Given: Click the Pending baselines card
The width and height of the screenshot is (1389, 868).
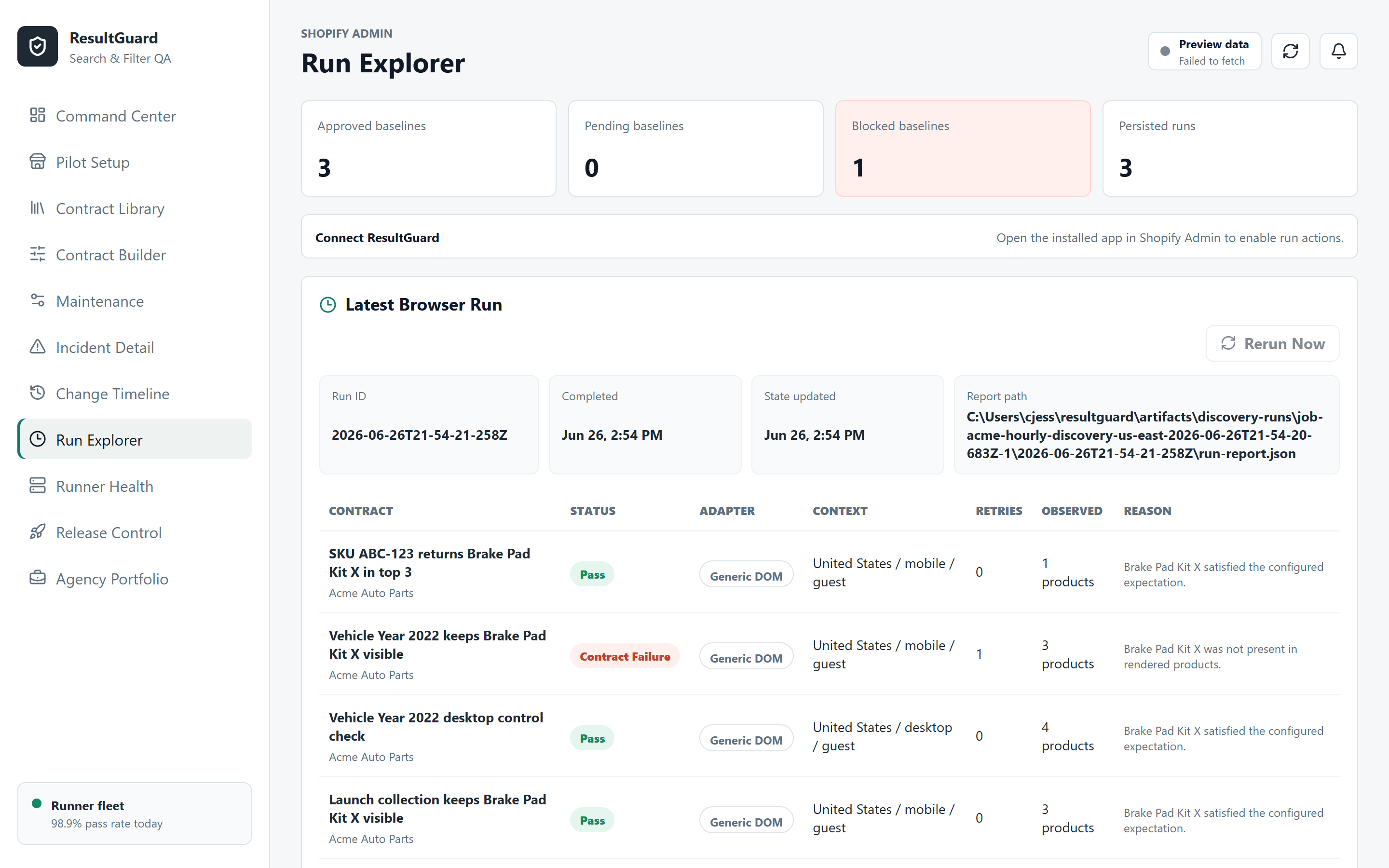Looking at the screenshot, I should pos(695,149).
